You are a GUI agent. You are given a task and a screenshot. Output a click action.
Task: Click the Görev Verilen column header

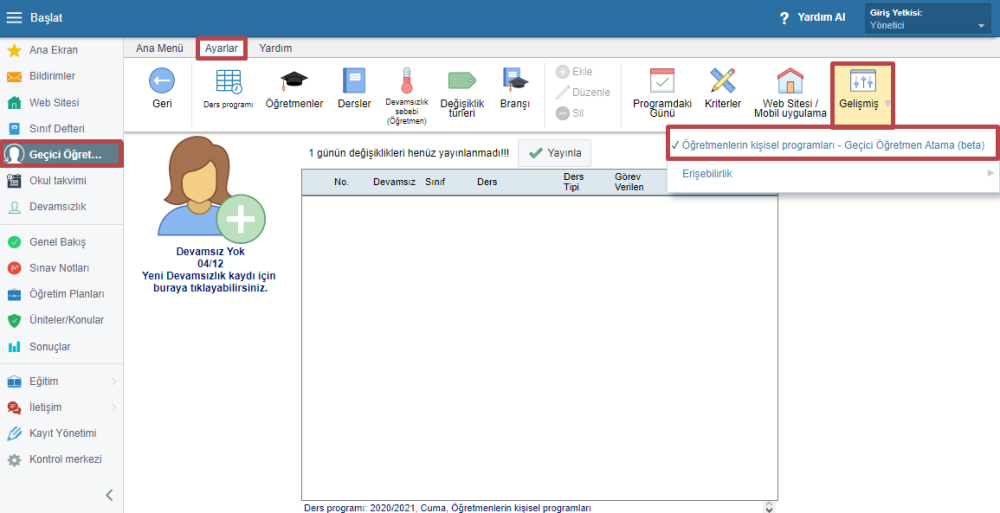point(629,182)
